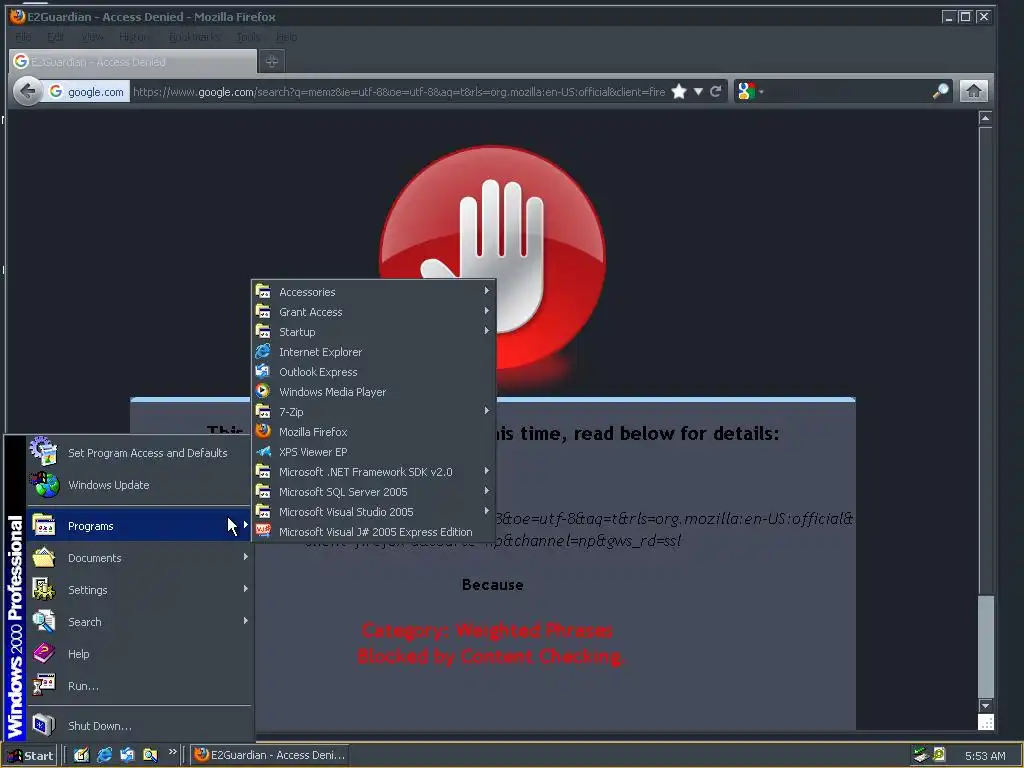Expand Microsoft SQL Server 2005 submenu

374,492
